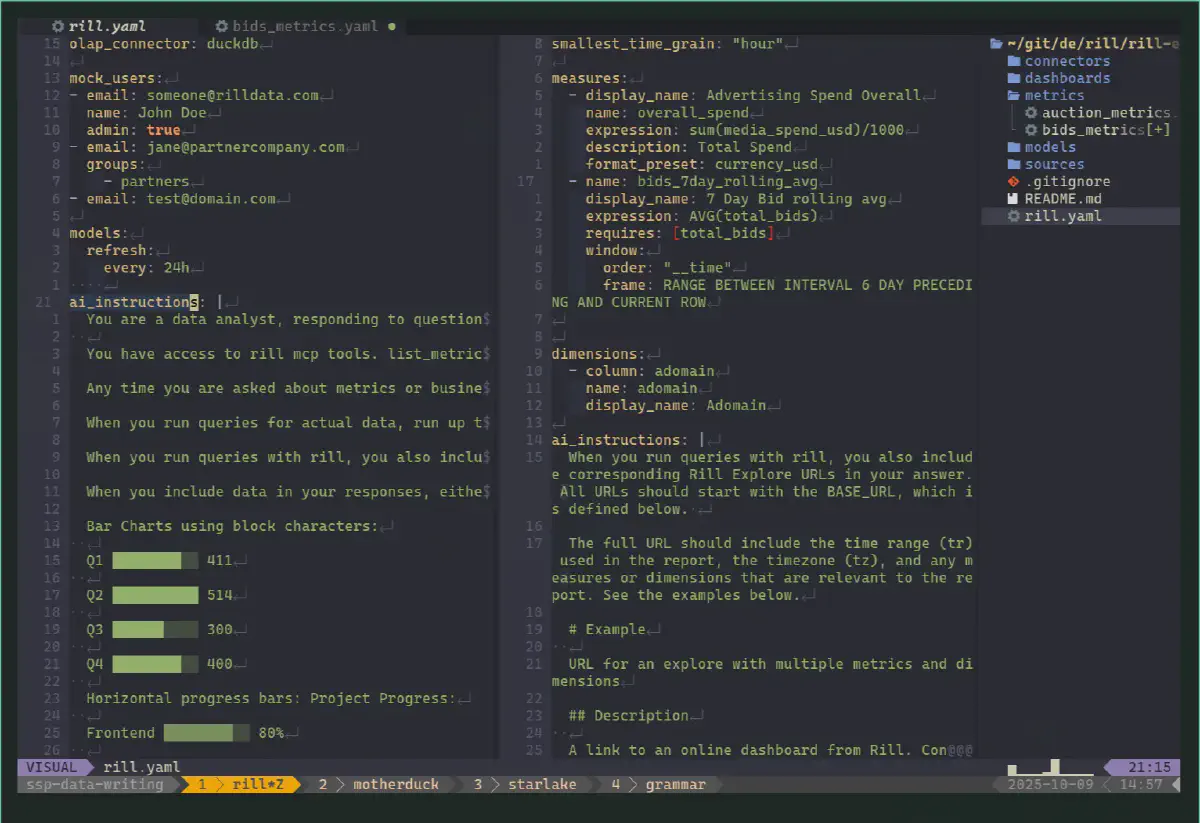
Task: Click the git icon beside .gitignore
Action: (x=1014, y=182)
